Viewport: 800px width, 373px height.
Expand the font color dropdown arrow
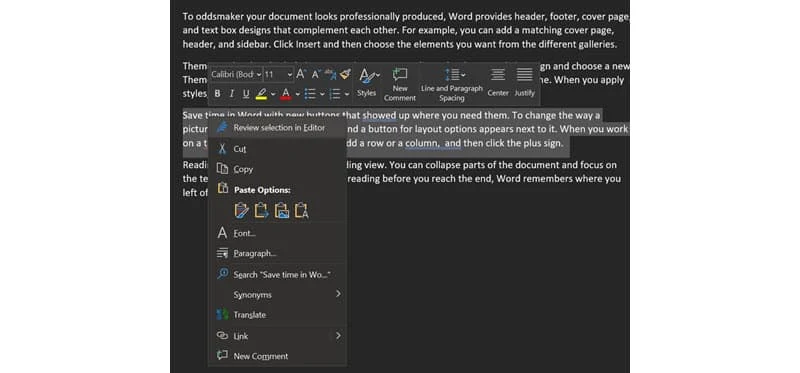(297, 94)
